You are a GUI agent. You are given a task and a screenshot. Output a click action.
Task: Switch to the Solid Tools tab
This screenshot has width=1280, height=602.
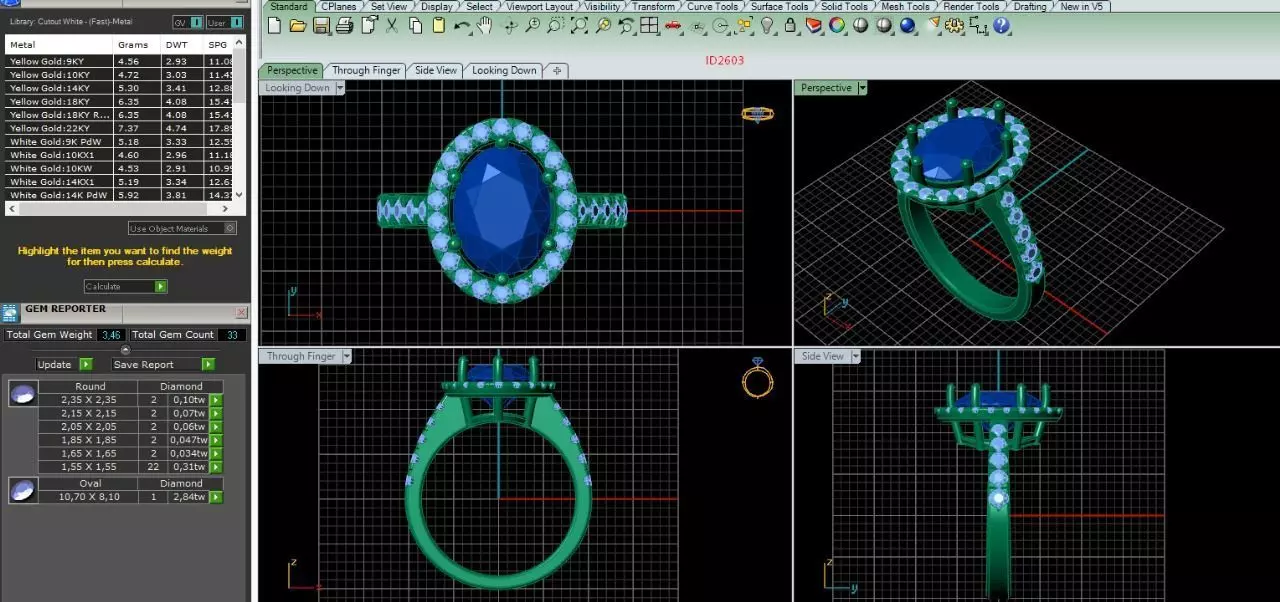click(x=844, y=6)
